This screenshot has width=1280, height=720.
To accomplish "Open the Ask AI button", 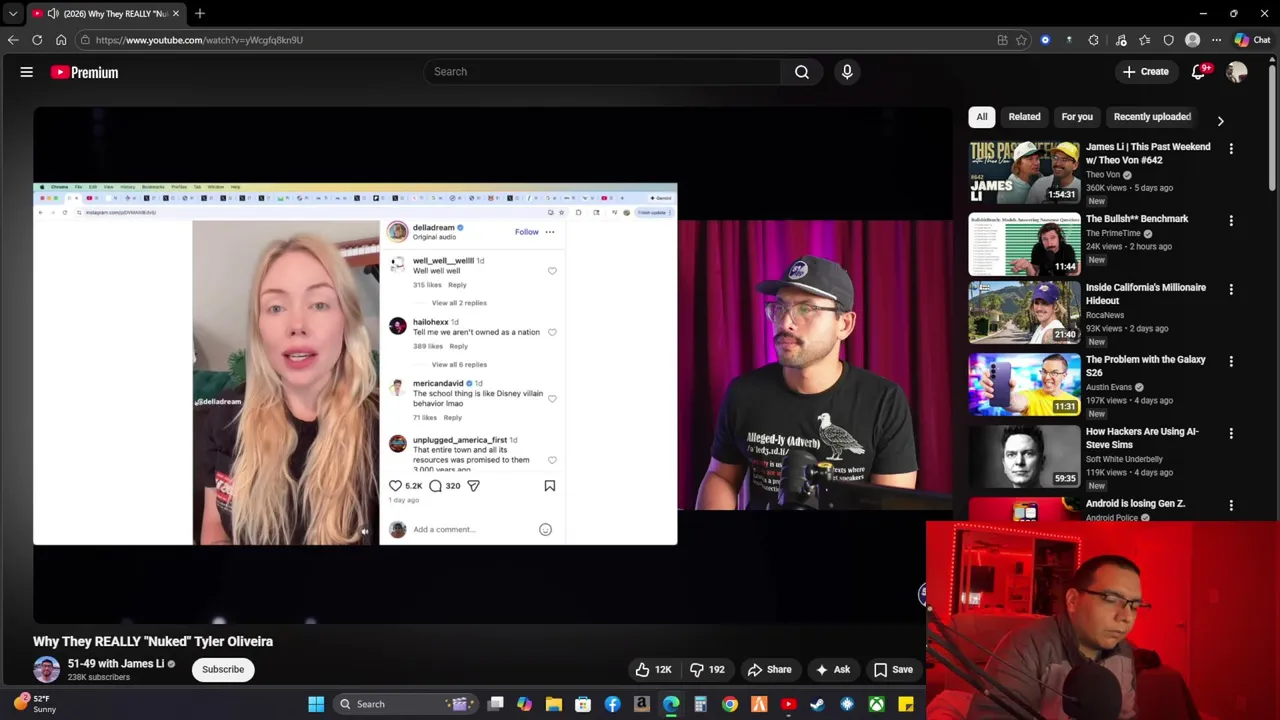I will [833, 670].
